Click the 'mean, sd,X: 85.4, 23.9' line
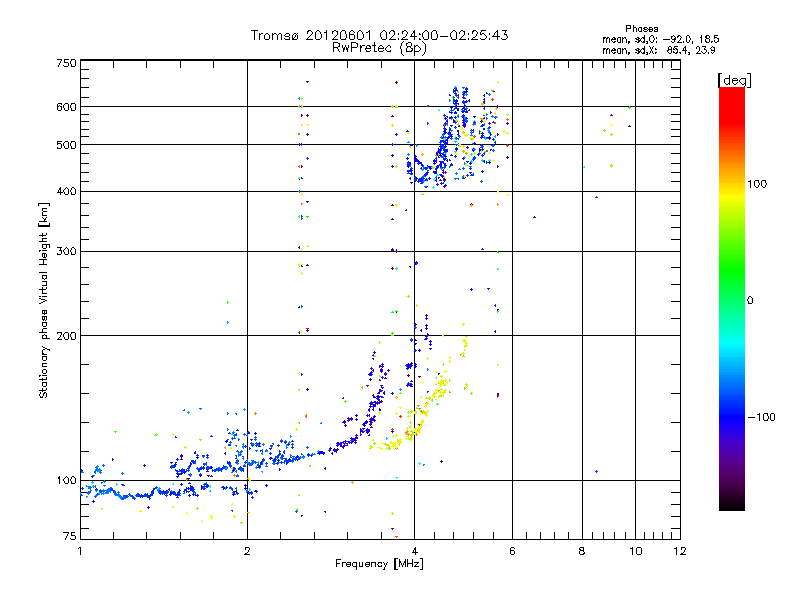Screen dimensions: 800x600 (659, 50)
